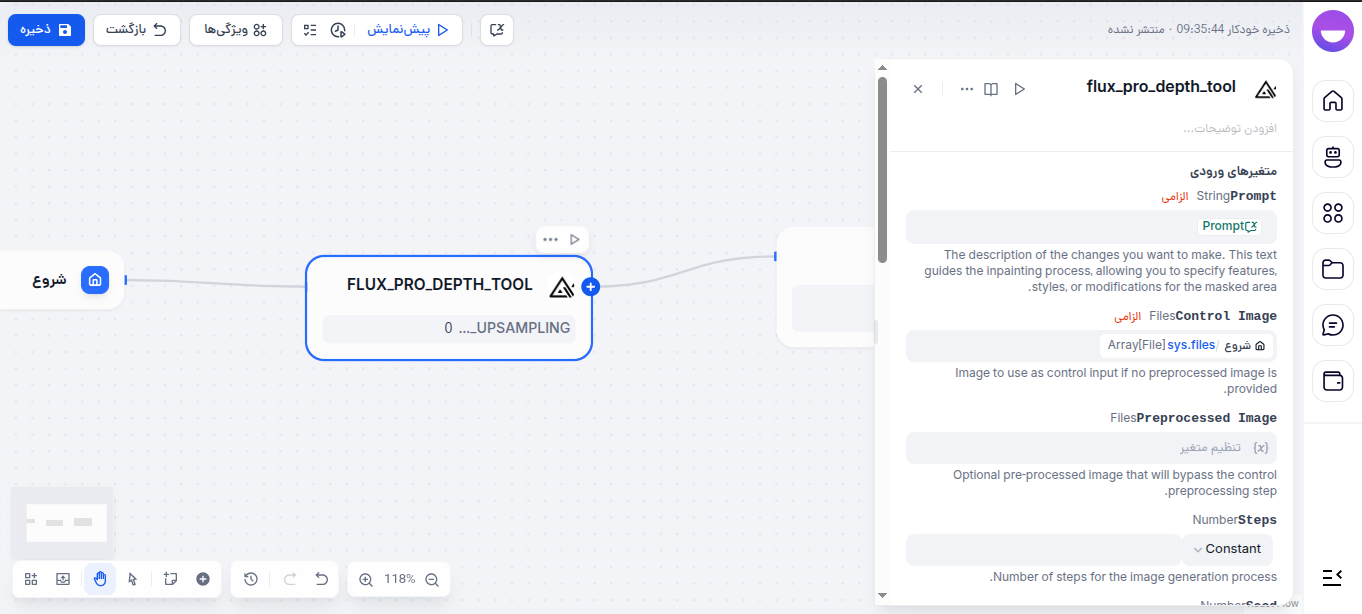
Task: Auto-organize nodes on the canvas
Action: (31, 579)
